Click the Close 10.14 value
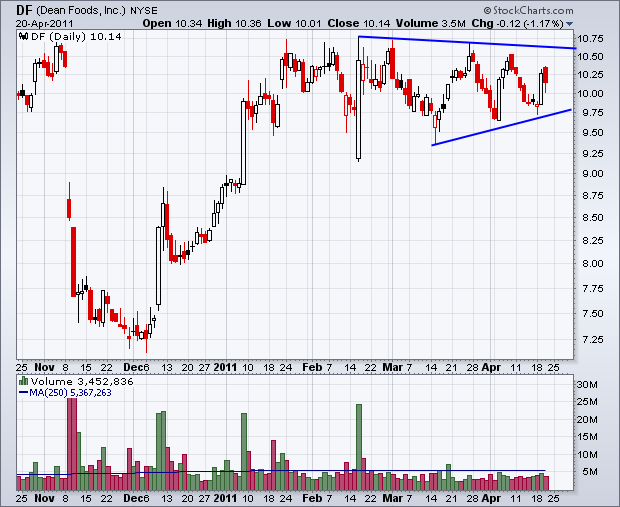Image resolution: width=620 pixels, height=507 pixels. click(x=359, y=23)
